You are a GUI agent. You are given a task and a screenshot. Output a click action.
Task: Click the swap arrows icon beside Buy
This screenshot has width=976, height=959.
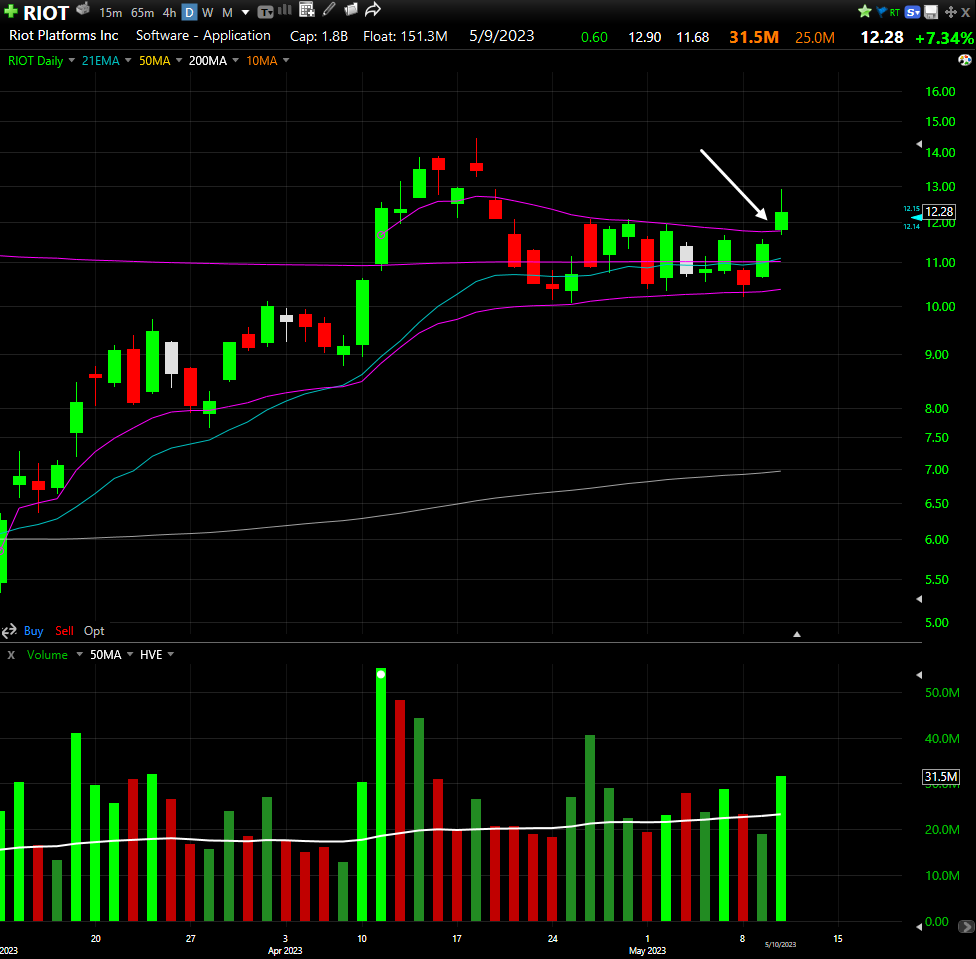[x=9, y=632]
